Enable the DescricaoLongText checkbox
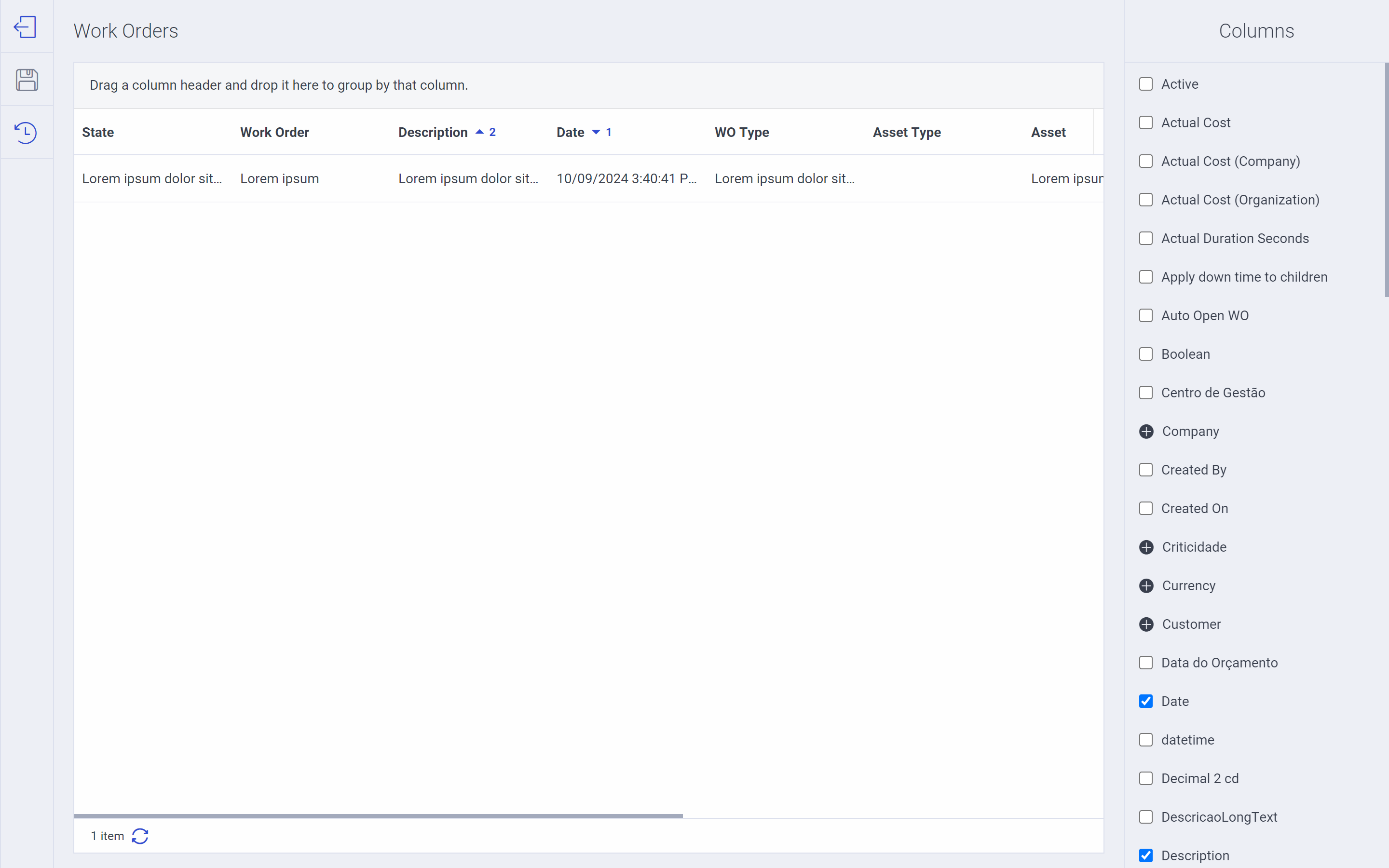 [1145, 817]
